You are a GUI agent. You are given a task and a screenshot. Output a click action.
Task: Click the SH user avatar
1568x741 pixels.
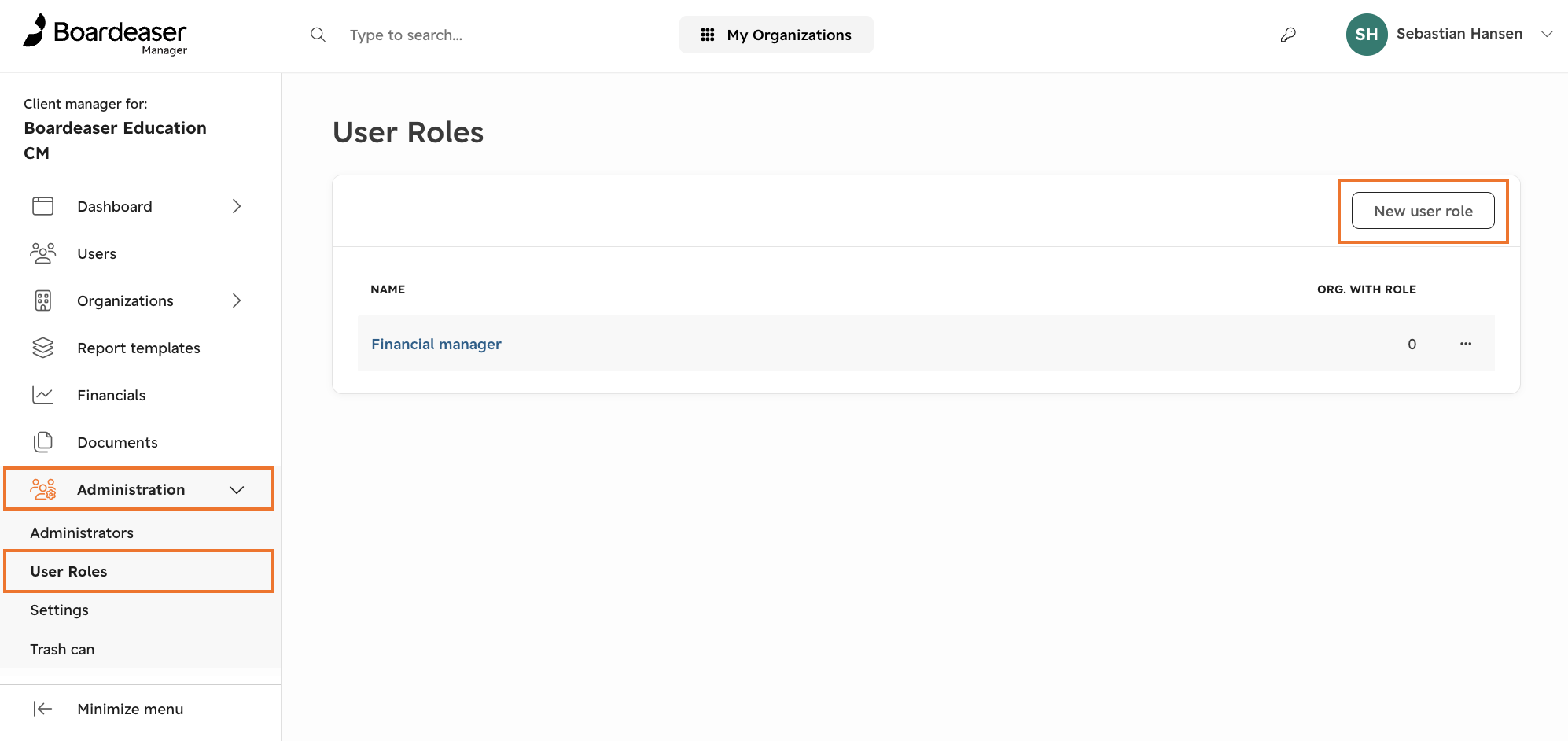coord(1367,35)
